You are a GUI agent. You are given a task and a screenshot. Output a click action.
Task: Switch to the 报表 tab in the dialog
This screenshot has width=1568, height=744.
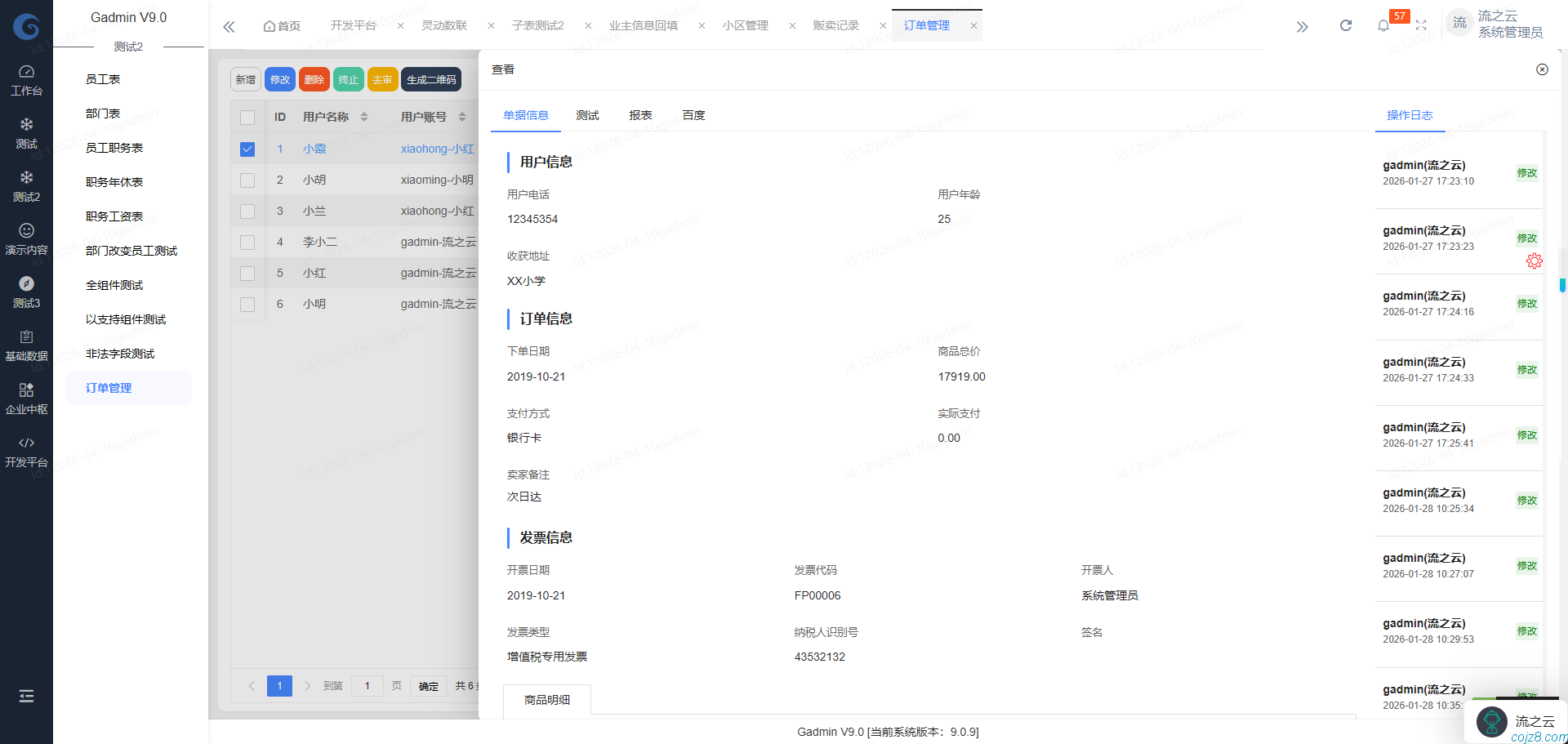(640, 115)
